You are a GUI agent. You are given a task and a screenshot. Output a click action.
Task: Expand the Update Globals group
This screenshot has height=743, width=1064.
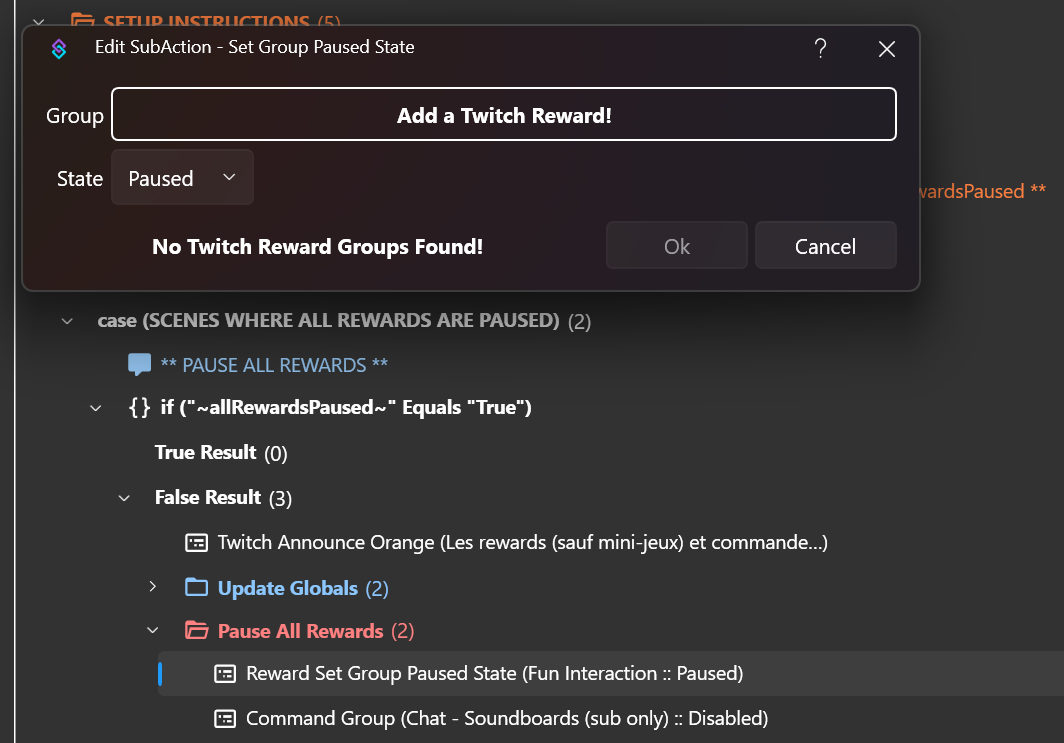click(x=152, y=587)
